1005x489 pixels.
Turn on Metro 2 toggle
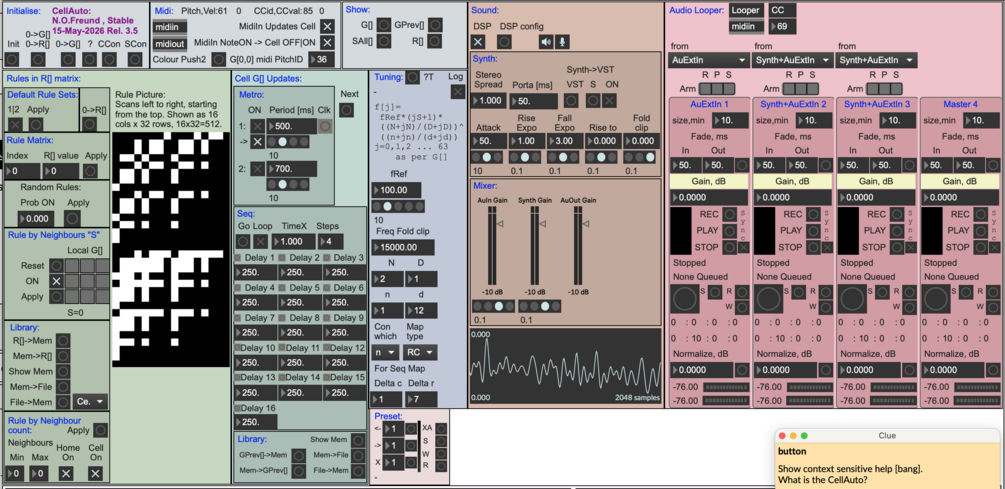click(x=257, y=169)
